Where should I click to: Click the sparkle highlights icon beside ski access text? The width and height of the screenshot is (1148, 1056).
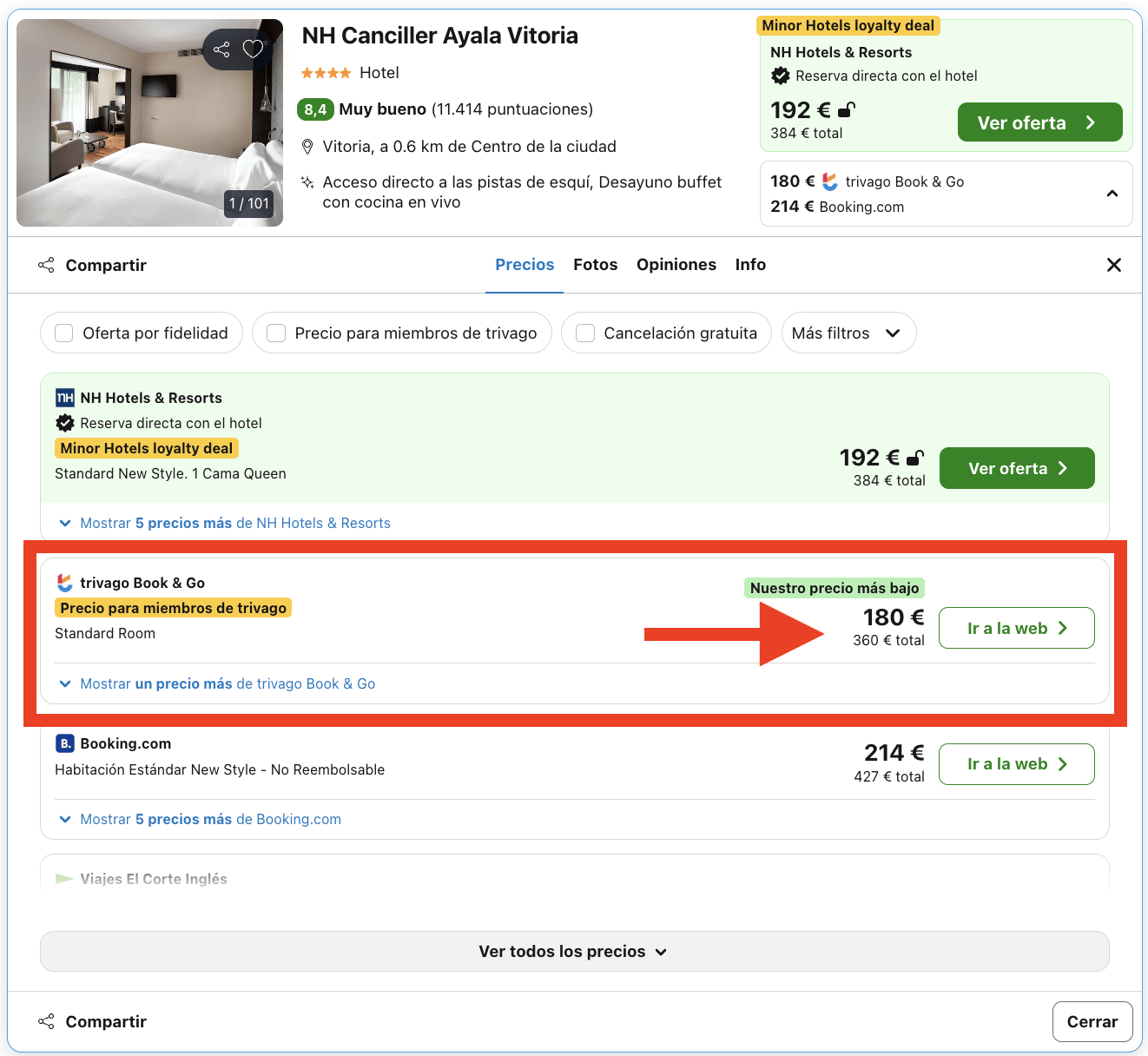point(307,182)
